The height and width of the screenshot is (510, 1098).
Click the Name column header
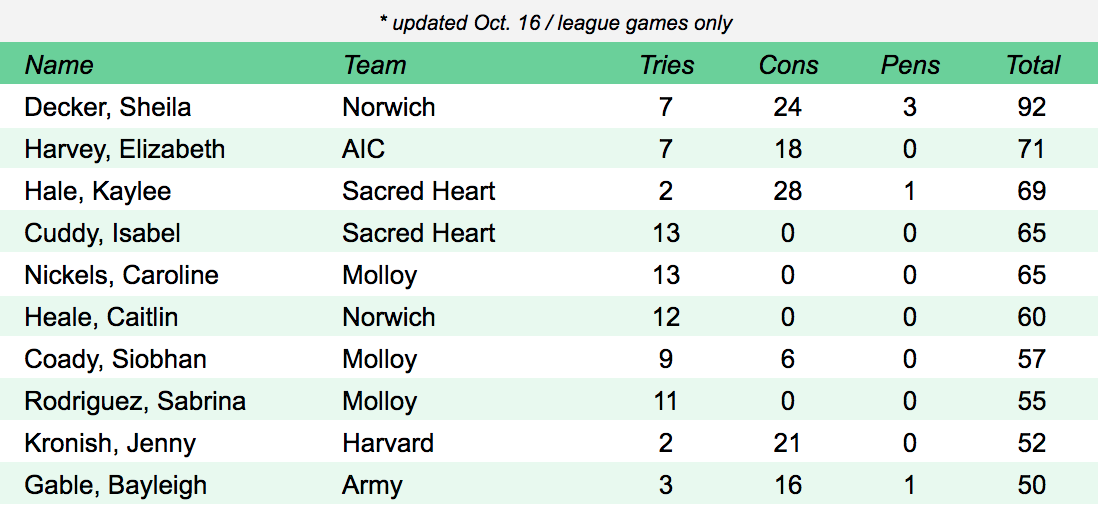click(59, 66)
